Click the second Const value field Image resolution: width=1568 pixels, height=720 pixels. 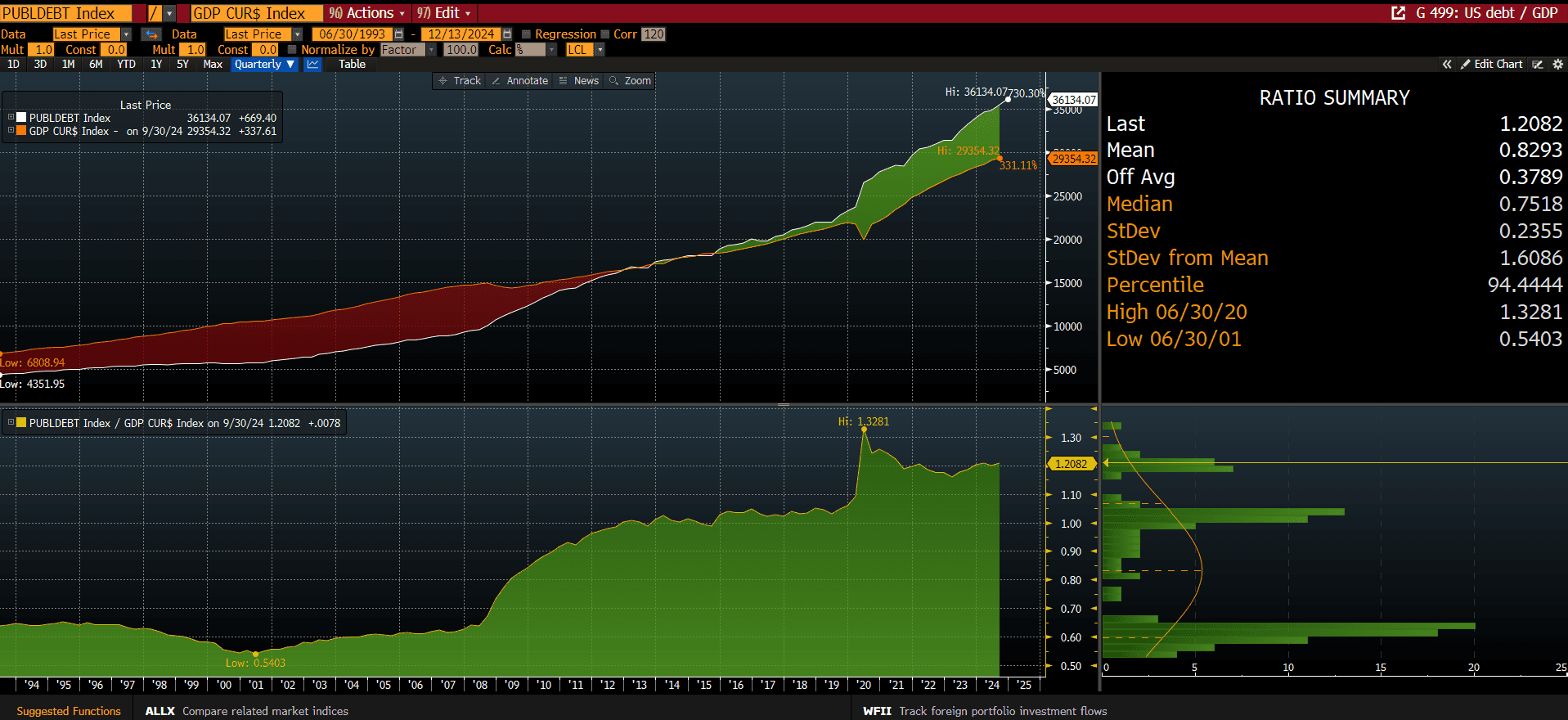pyautogui.click(x=265, y=50)
